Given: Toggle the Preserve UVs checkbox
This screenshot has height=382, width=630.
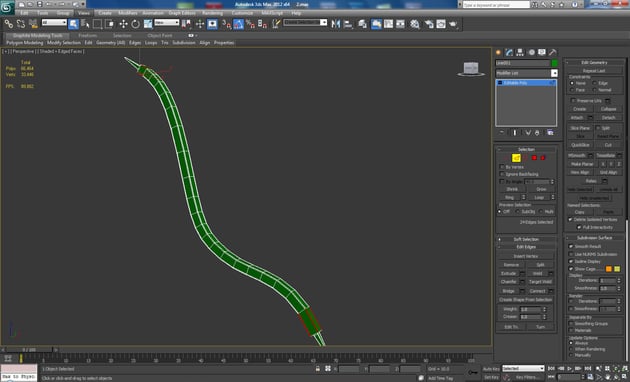Looking at the screenshot, I should coord(573,100).
